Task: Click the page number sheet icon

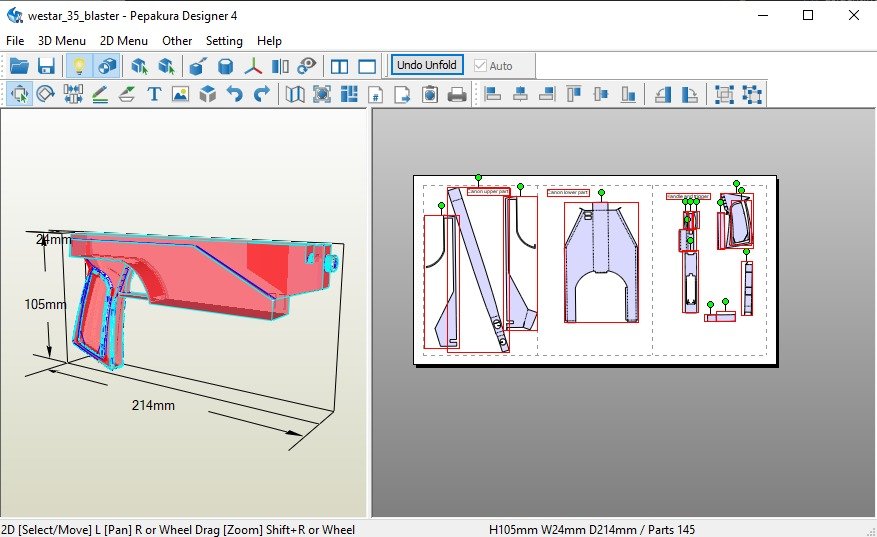Action: pos(376,93)
